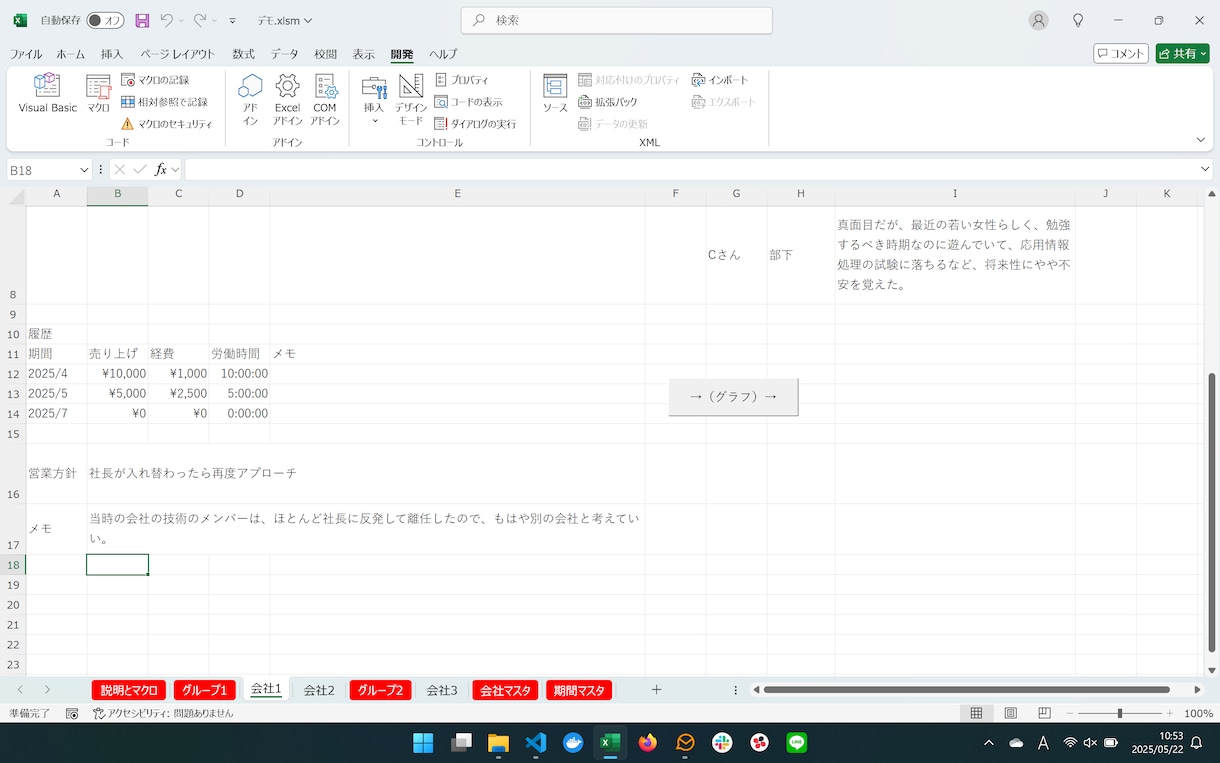Open the redo history dropdown
1220x763 pixels.
tap(214, 20)
